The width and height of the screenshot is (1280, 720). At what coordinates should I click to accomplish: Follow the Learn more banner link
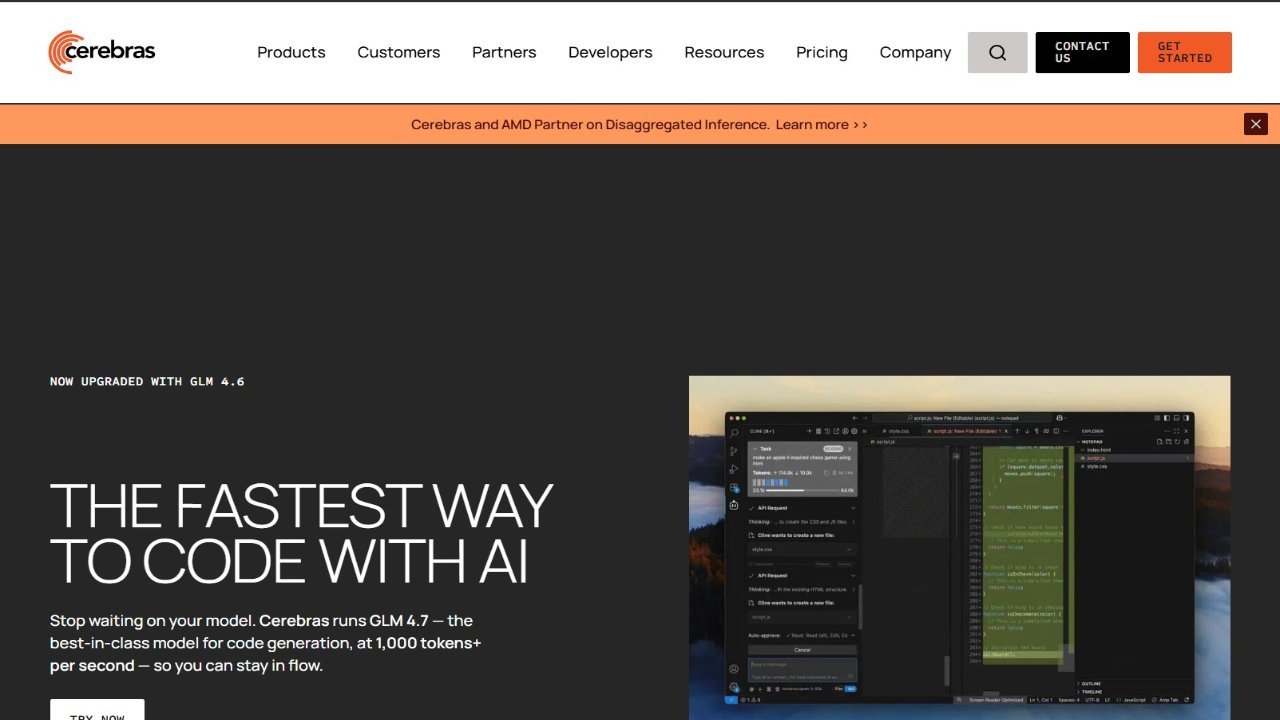[821, 125]
